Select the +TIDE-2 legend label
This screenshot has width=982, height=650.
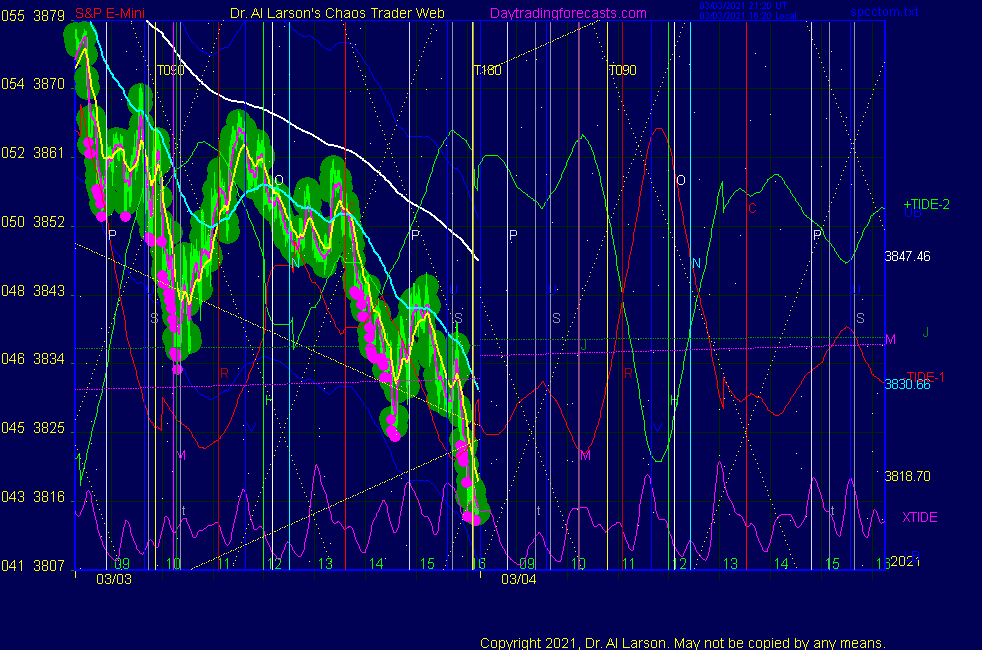click(926, 204)
